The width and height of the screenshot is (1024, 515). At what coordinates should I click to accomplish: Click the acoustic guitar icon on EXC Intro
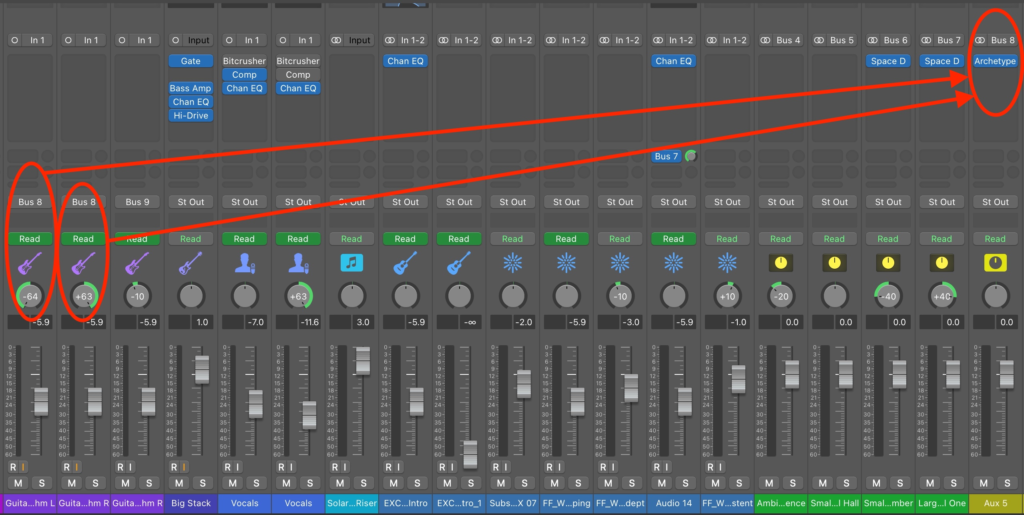pos(405,263)
